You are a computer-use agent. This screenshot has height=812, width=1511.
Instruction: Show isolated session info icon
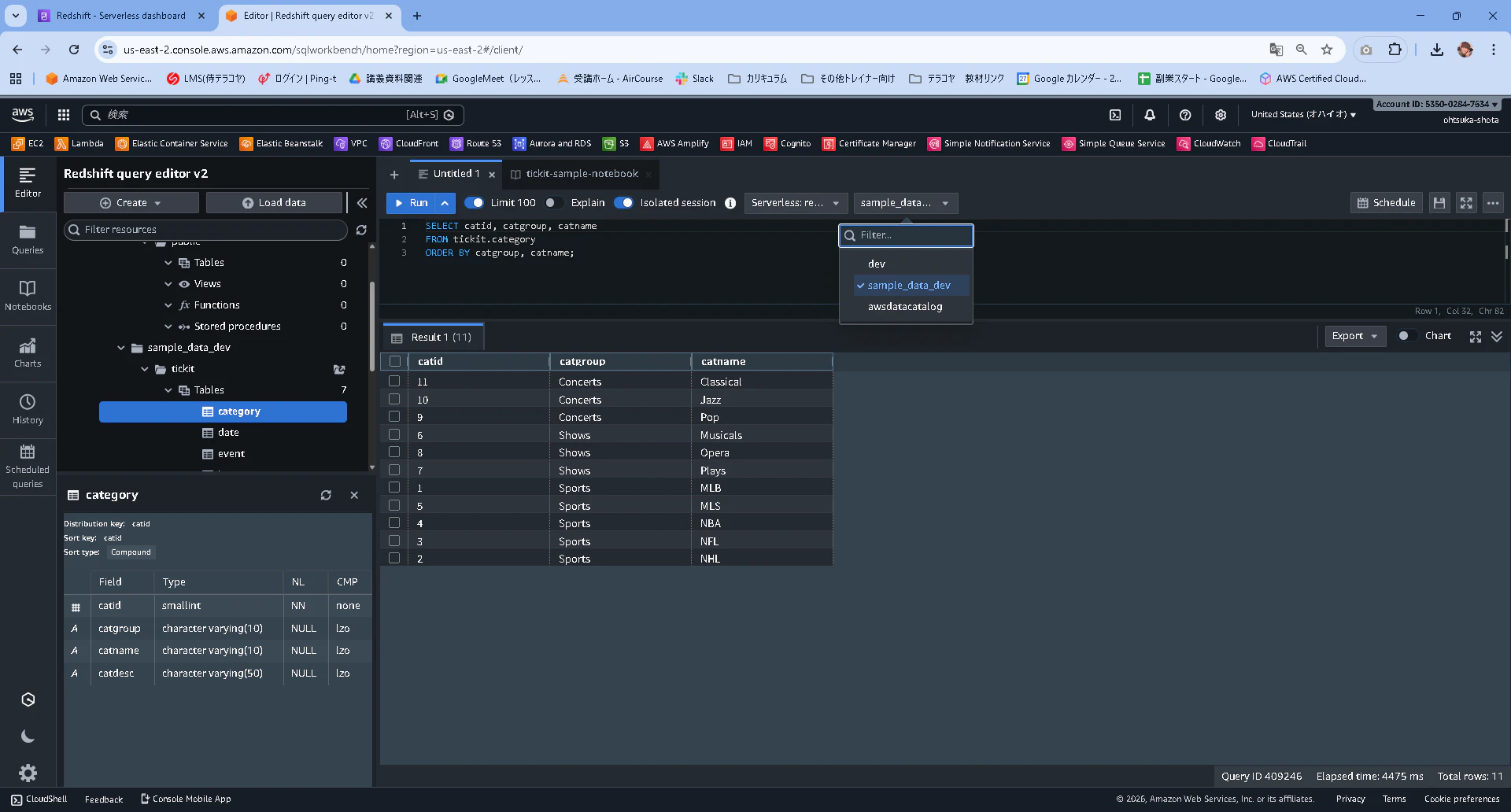[730, 203]
